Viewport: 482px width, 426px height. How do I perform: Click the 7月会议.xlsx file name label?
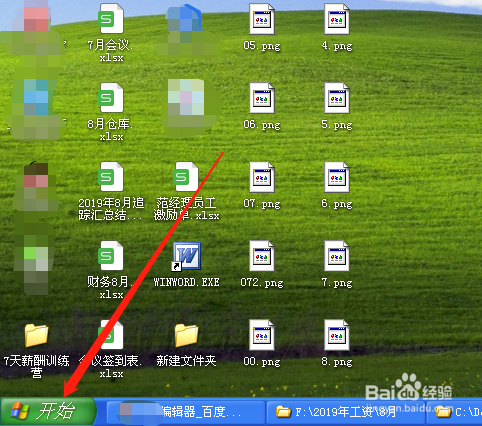pos(111,51)
